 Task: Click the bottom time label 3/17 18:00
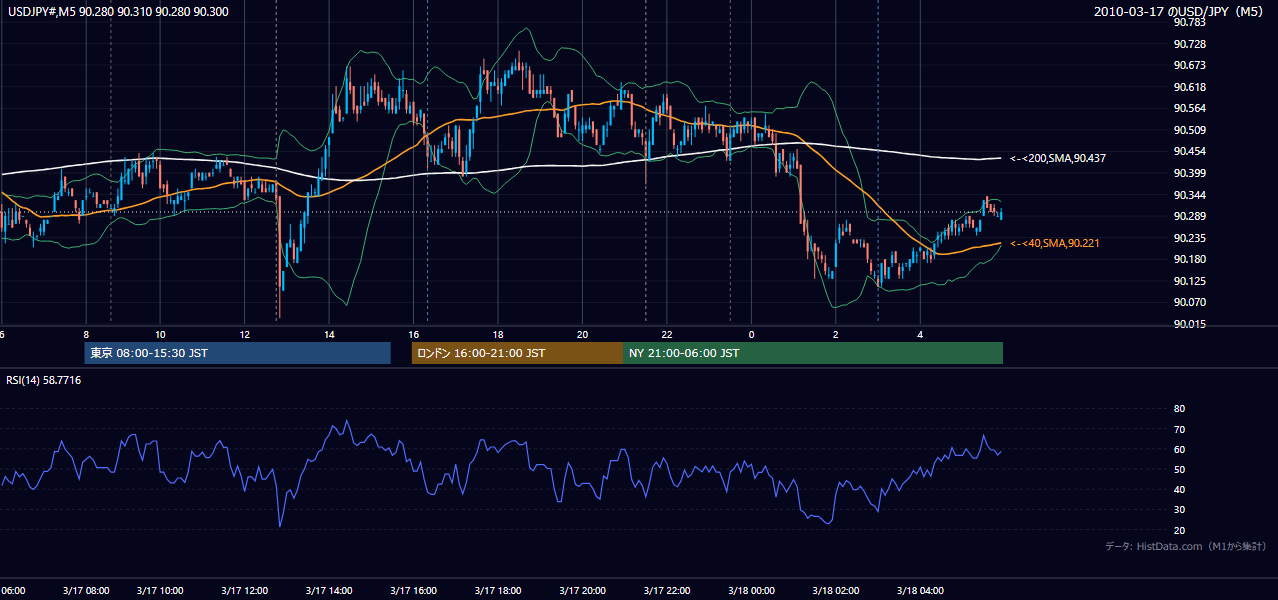tap(500, 590)
